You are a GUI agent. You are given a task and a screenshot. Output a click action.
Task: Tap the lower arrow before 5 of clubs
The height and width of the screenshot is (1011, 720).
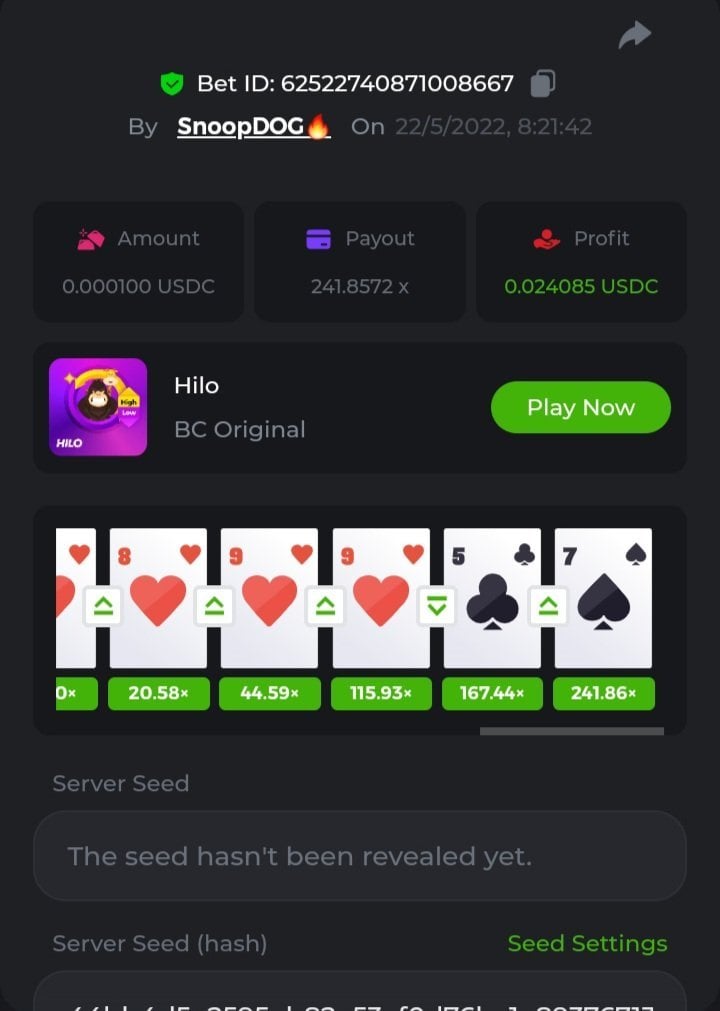pyautogui.click(x=437, y=606)
